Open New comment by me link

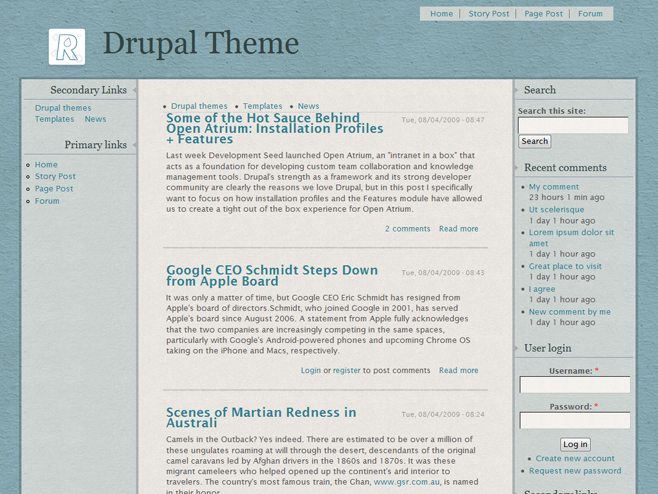pos(569,312)
